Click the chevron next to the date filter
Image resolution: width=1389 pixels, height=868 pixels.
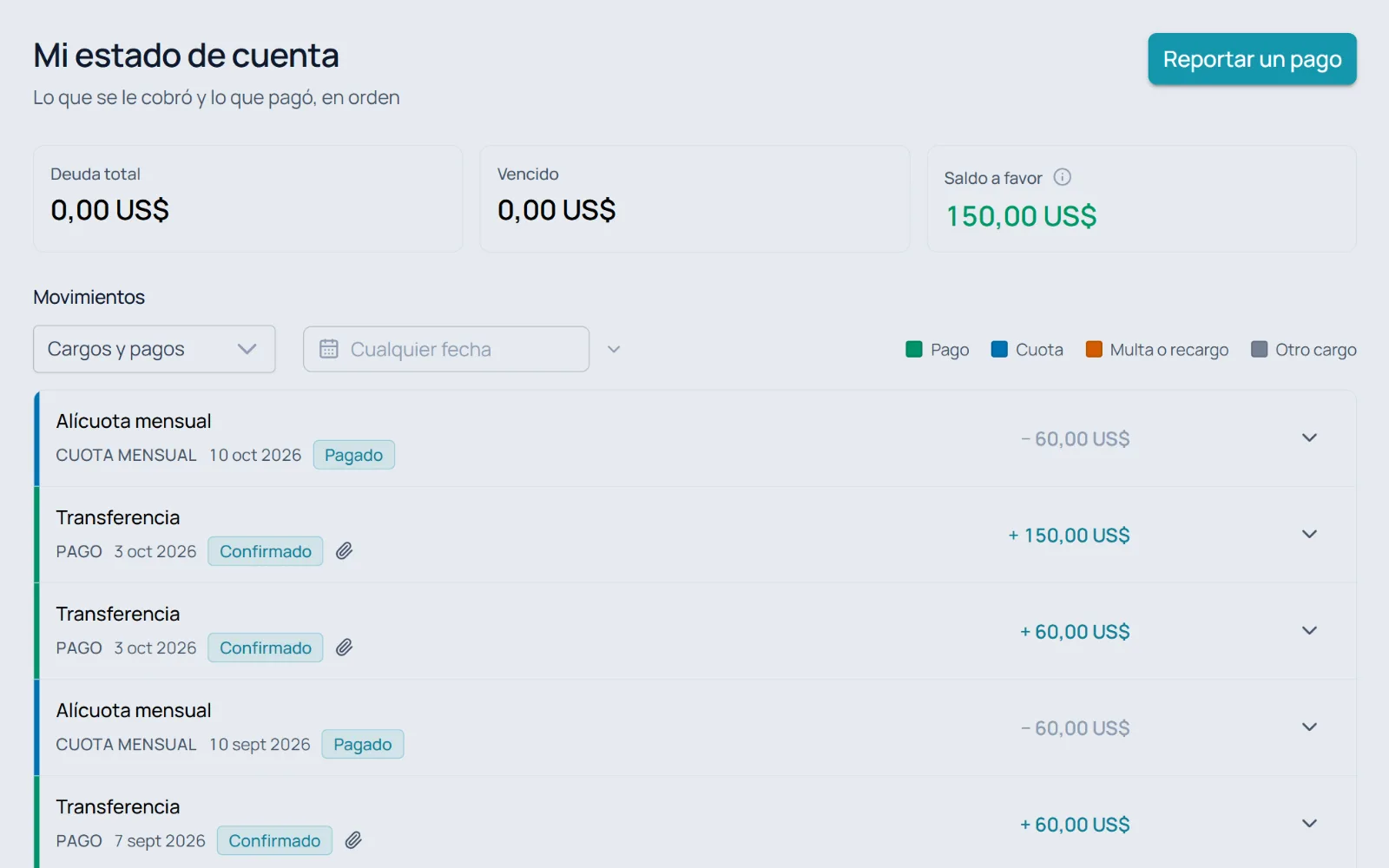614,349
